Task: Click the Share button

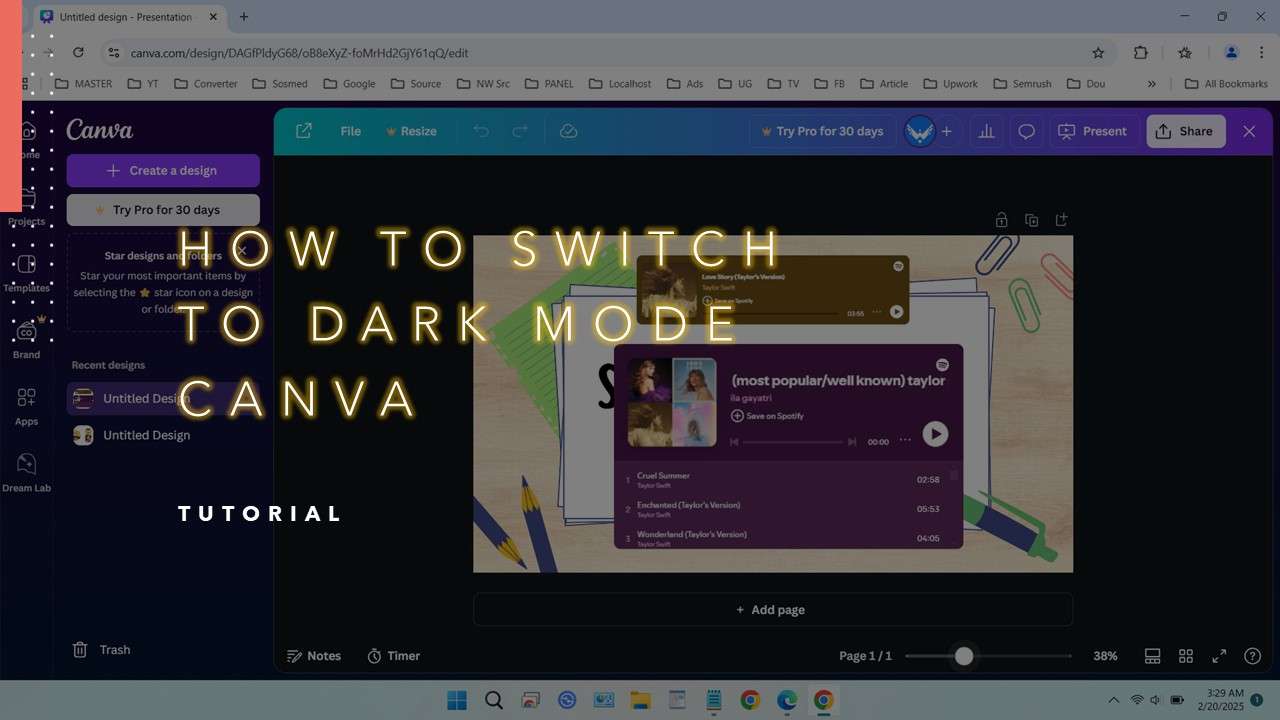Action: click(x=1185, y=131)
